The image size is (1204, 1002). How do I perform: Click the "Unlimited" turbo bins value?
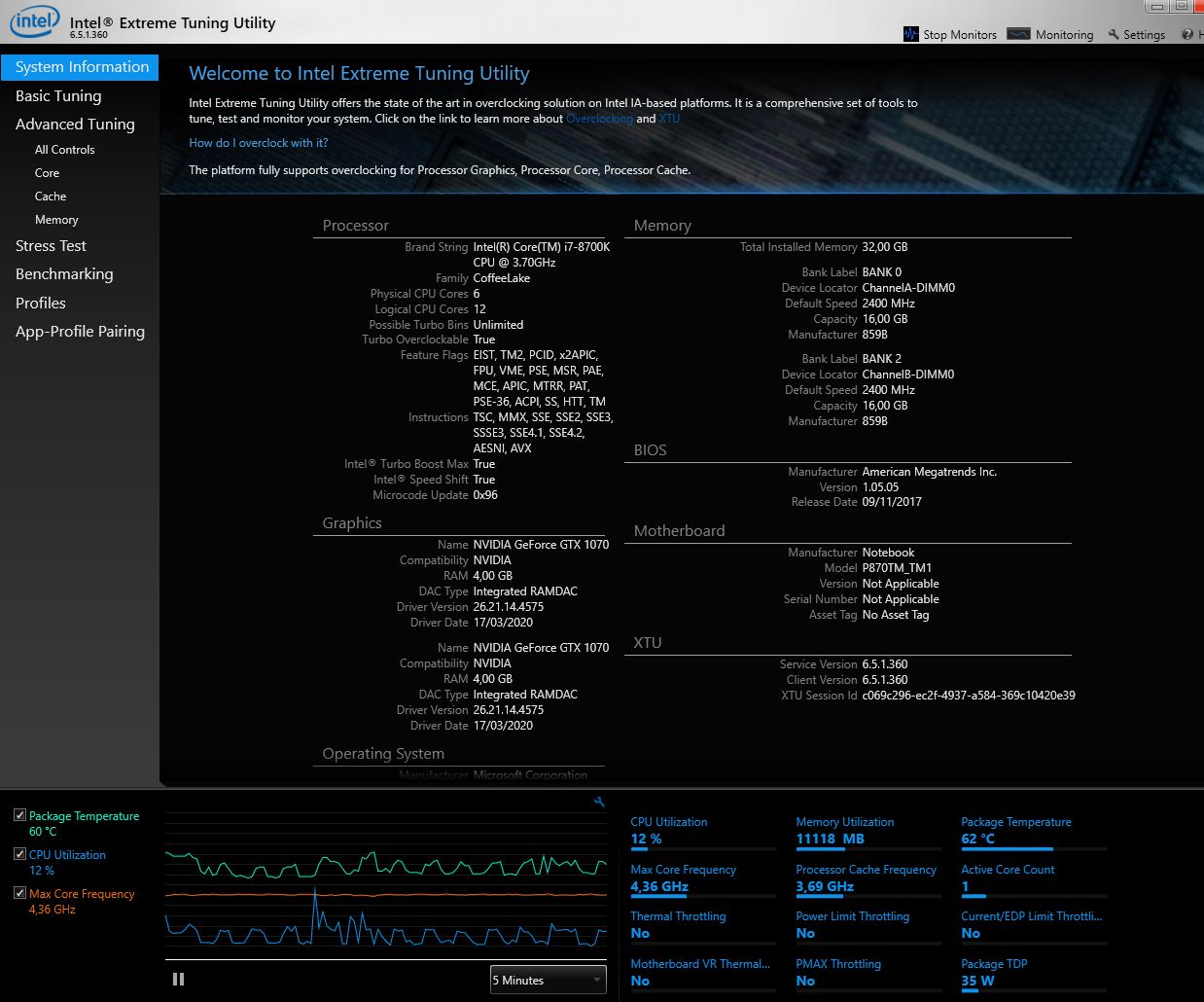point(499,325)
